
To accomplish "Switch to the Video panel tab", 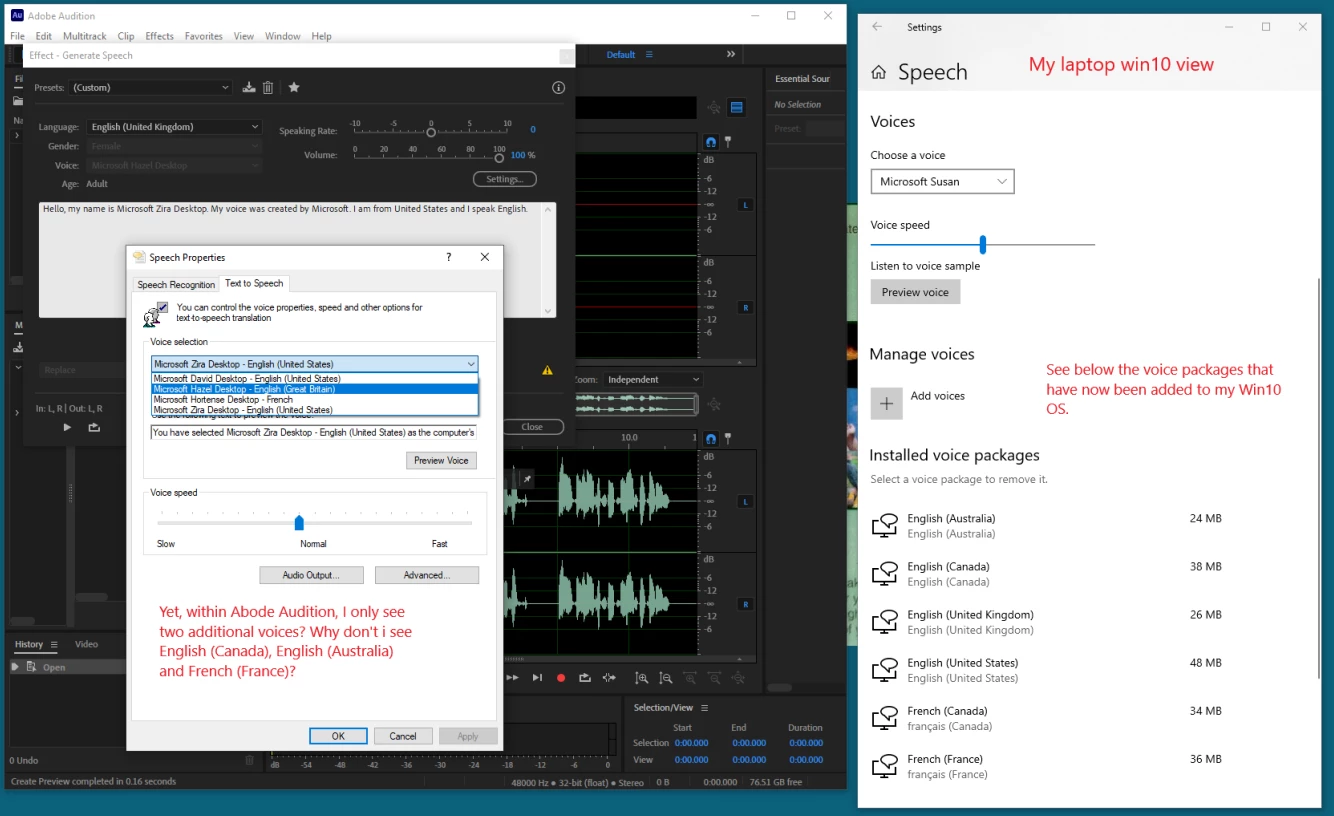I will click(x=86, y=644).
